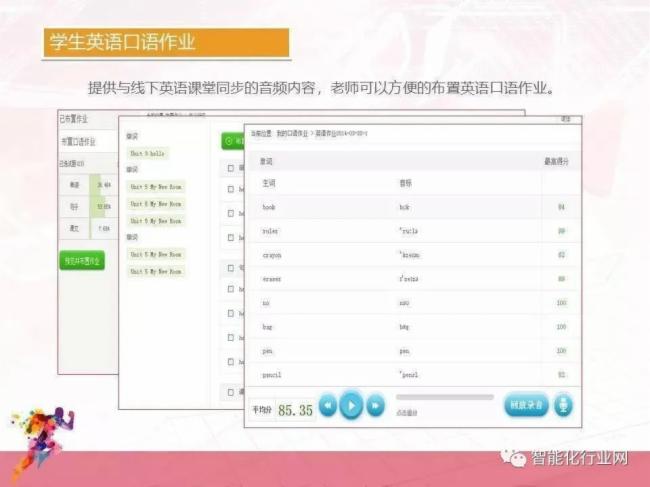Select the 已布置作业 tab

pyautogui.click(x=74, y=119)
